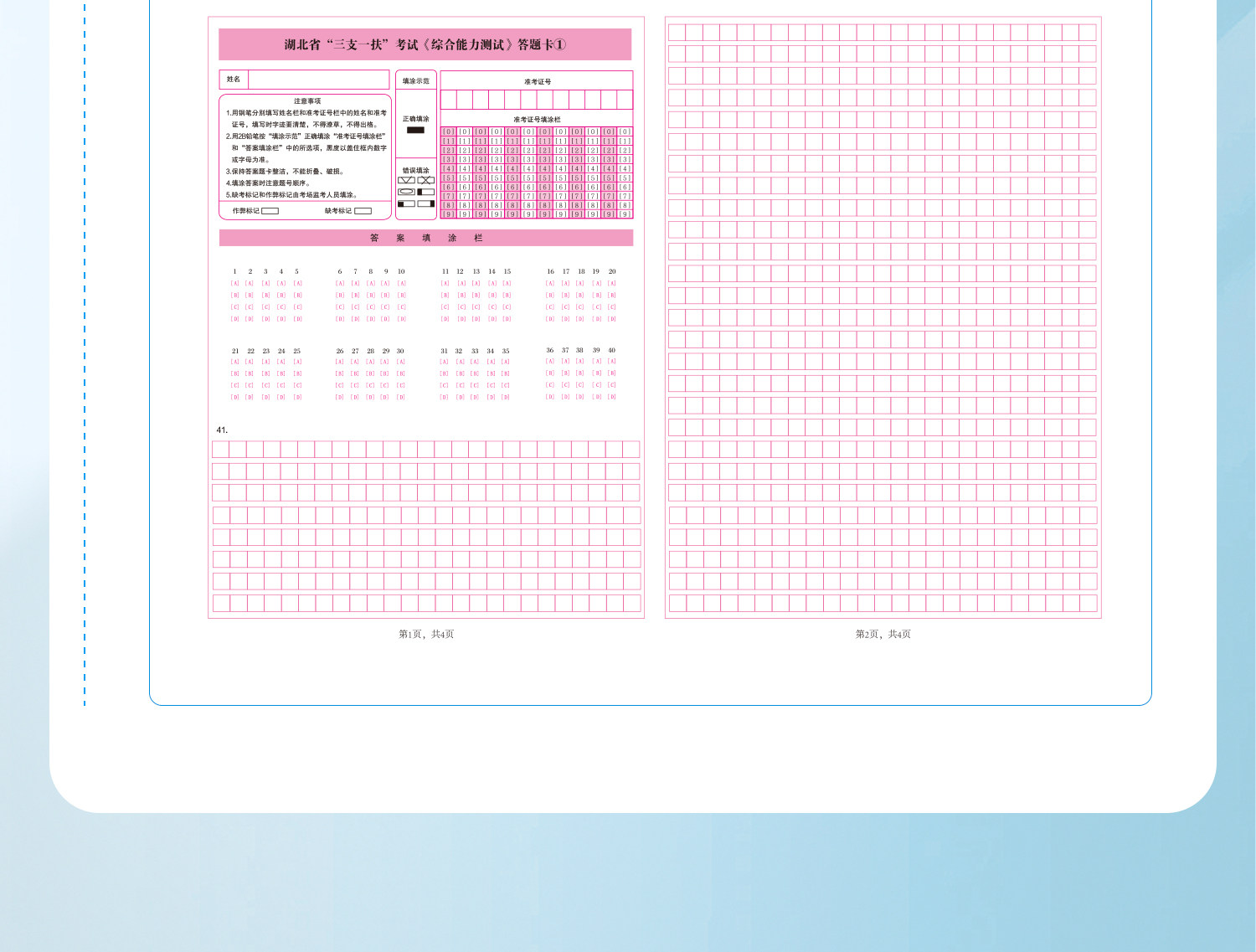The image size is (1256, 952).
Task: Fill bubble [A] under question 1
Action: click(x=235, y=284)
